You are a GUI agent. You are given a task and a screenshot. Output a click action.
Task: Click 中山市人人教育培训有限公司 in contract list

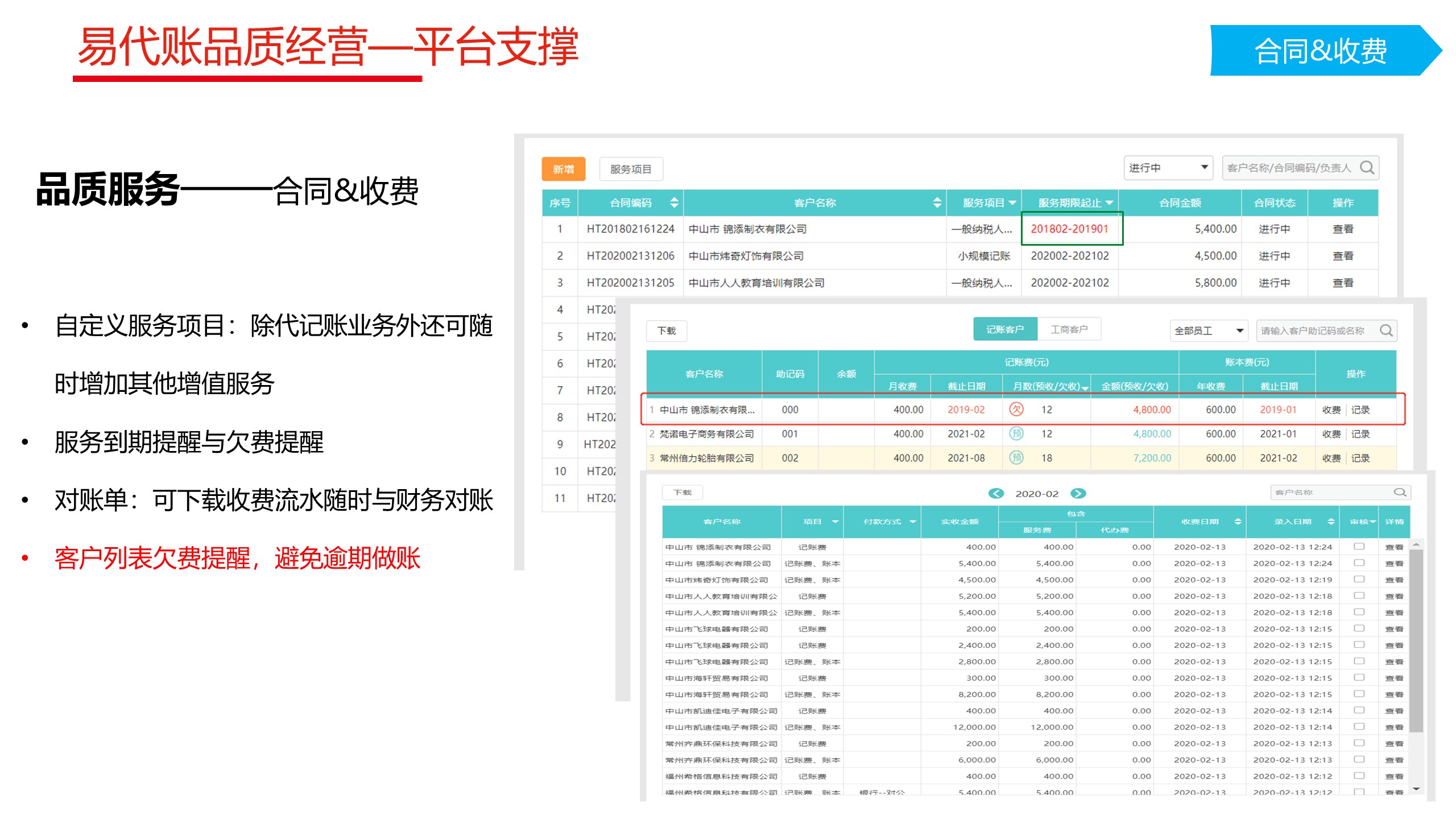coord(756,283)
